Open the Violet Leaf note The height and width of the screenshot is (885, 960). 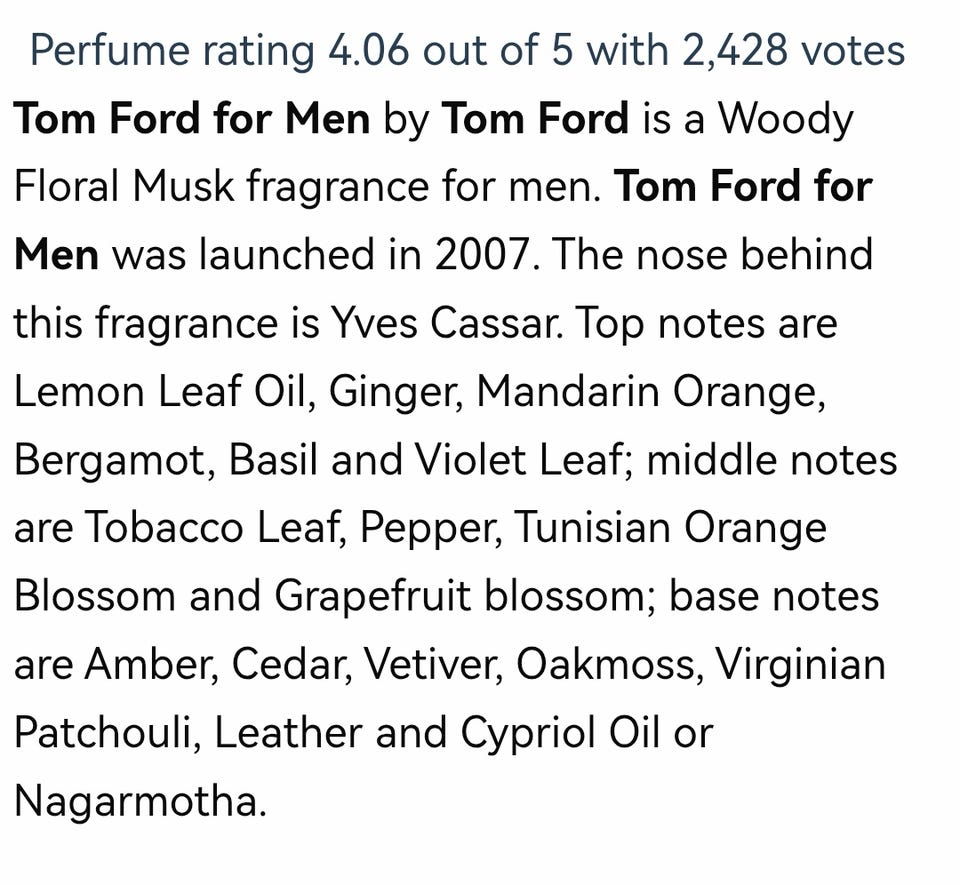pos(523,460)
